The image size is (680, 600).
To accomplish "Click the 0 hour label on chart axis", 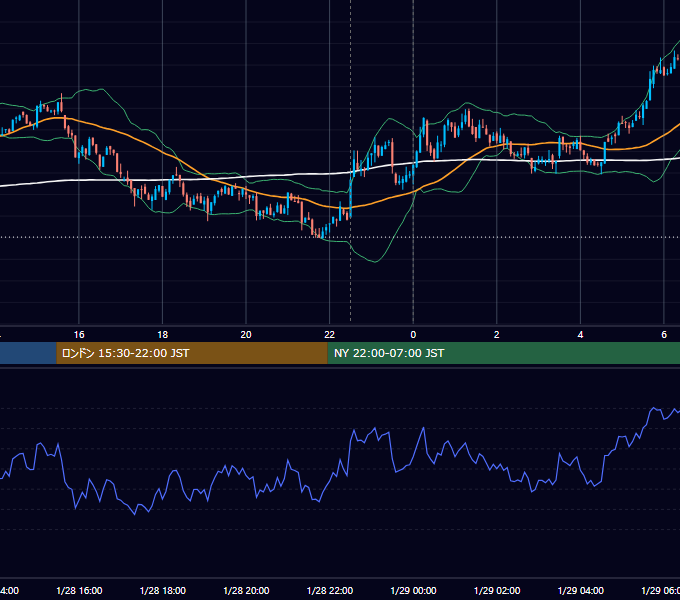I will pyautogui.click(x=413, y=335).
